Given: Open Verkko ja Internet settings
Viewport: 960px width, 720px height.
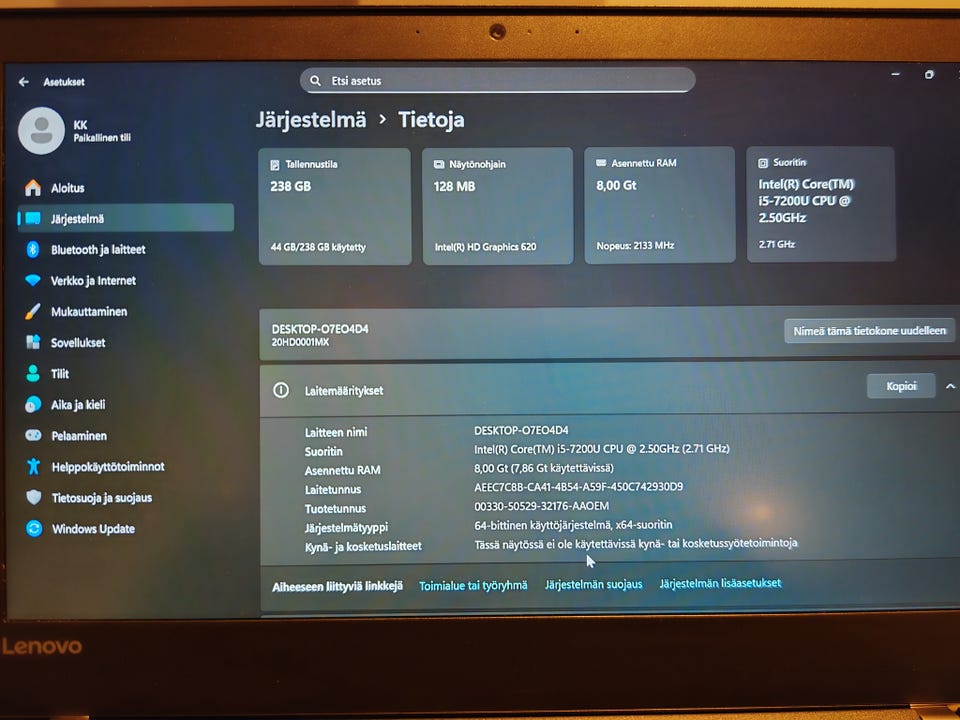Looking at the screenshot, I should coord(126,280).
